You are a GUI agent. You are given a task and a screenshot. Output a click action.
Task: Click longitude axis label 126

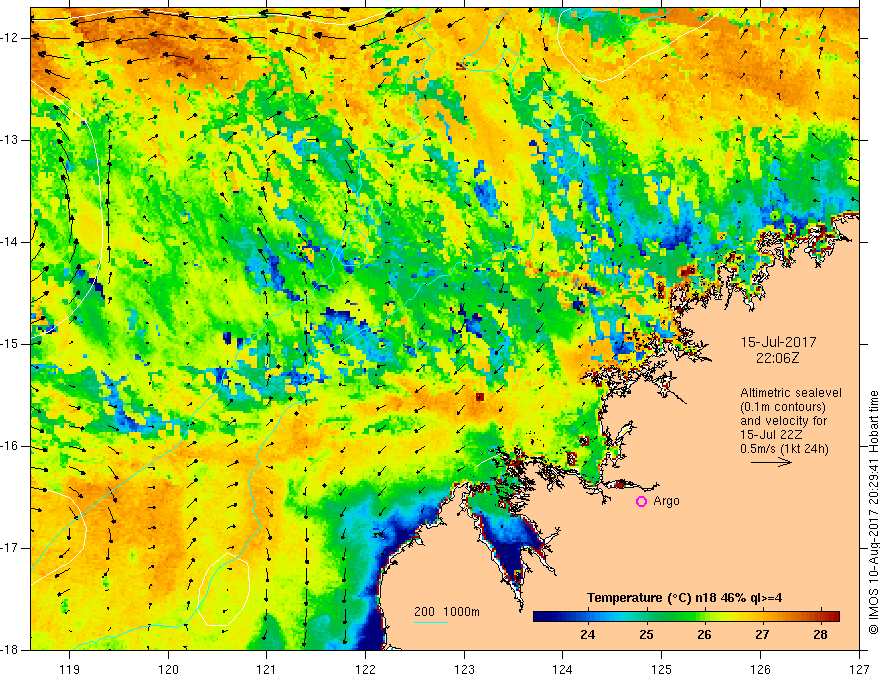[760, 669]
